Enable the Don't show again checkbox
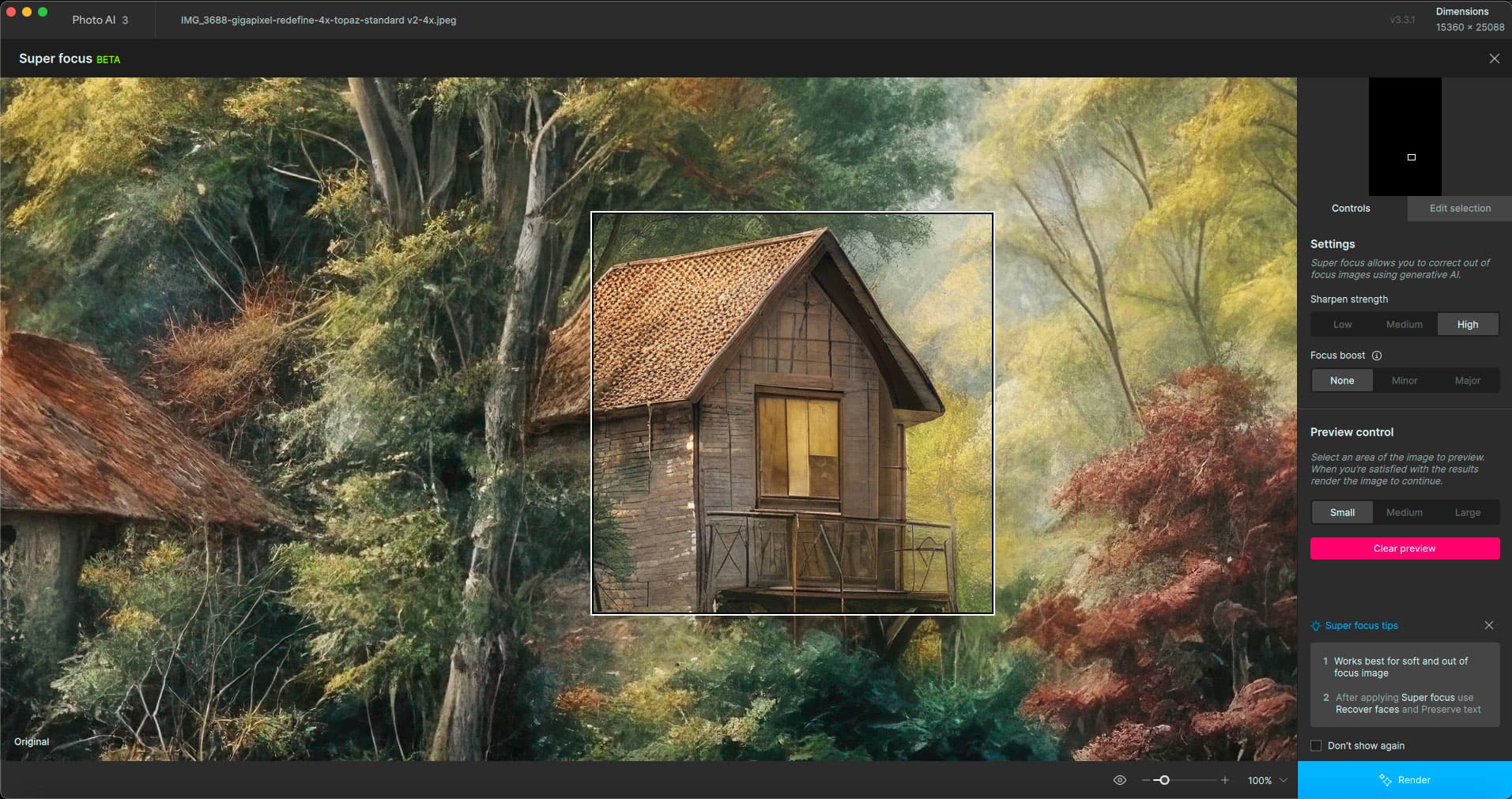Viewport: 1512px width, 799px height. [x=1316, y=745]
